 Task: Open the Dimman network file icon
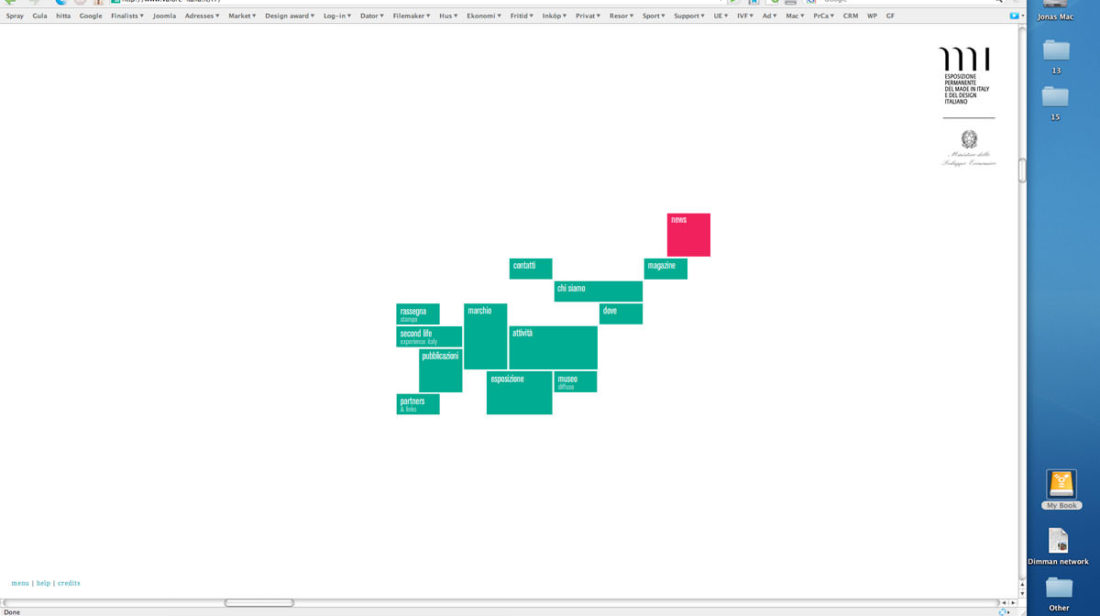(x=1058, y=541)
